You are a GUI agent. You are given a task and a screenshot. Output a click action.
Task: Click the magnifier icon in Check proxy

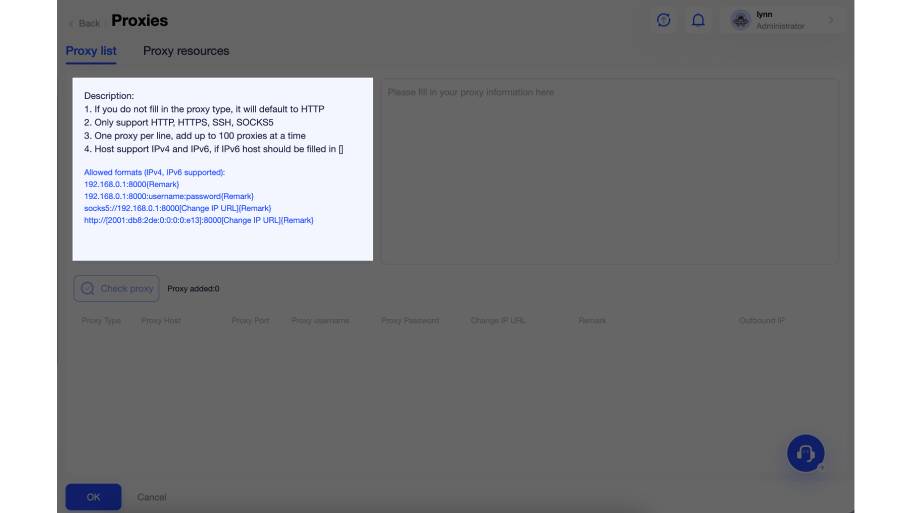pos(87,288)
